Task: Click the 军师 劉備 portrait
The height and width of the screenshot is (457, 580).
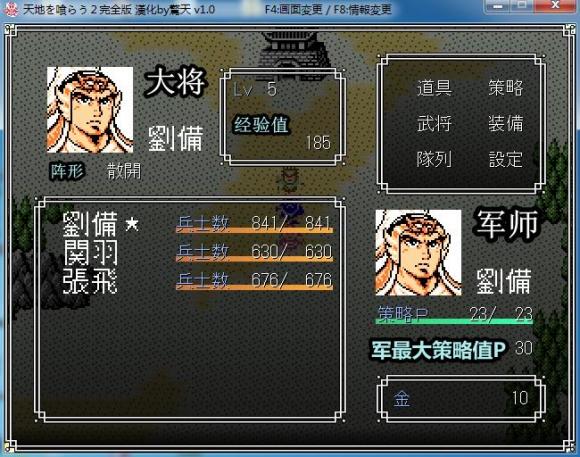Action: [418, 253]
